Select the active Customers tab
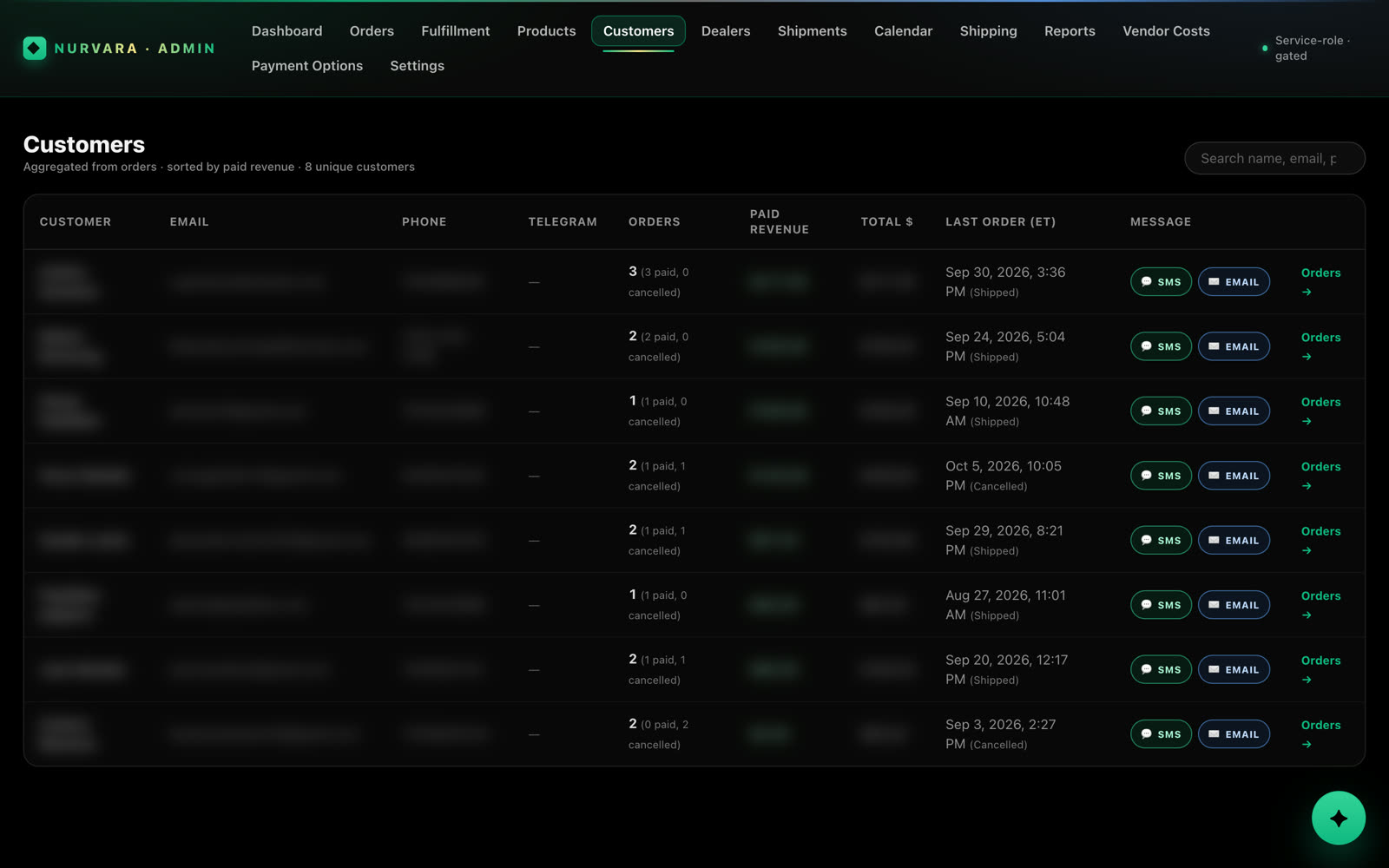This screenshot has width=1389, height=868. tap(638, 31)
